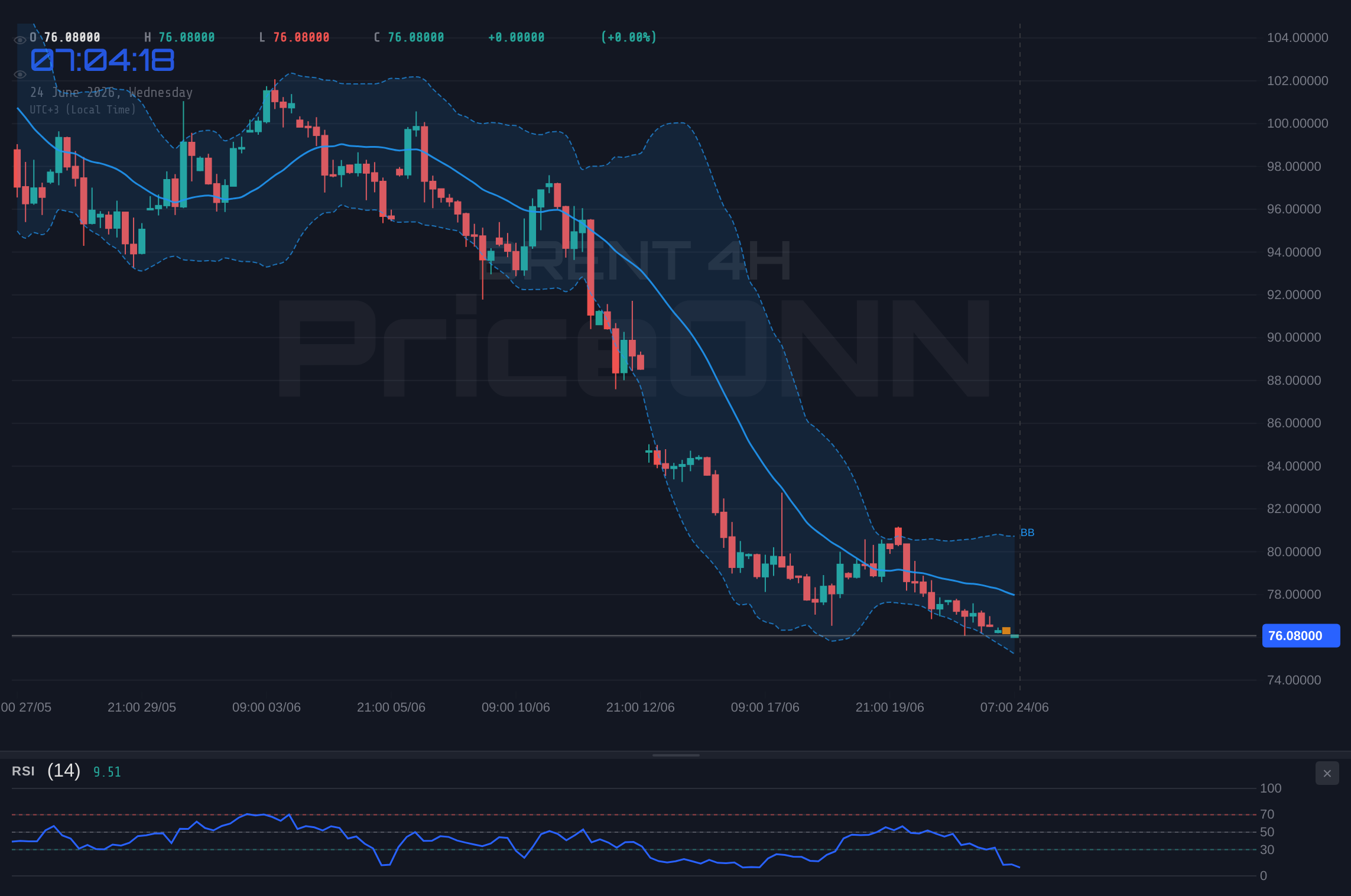The image size is (1351, 896).
Task: Click the 21:00 12/06 time axis label
Action: (641, 707)
